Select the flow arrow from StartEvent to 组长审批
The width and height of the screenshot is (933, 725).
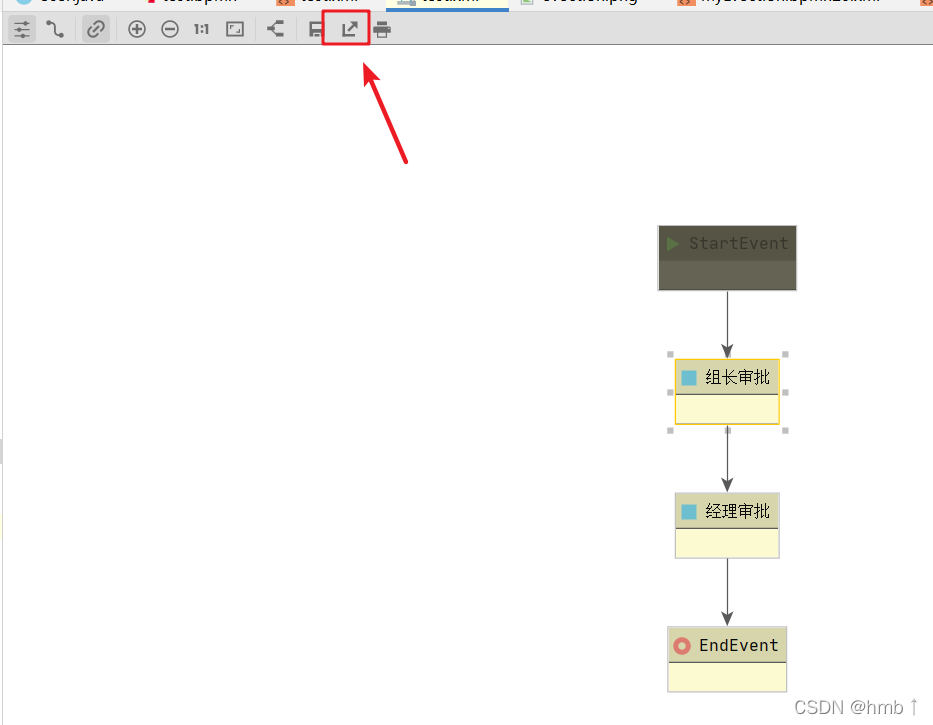(x=727, y=324)
